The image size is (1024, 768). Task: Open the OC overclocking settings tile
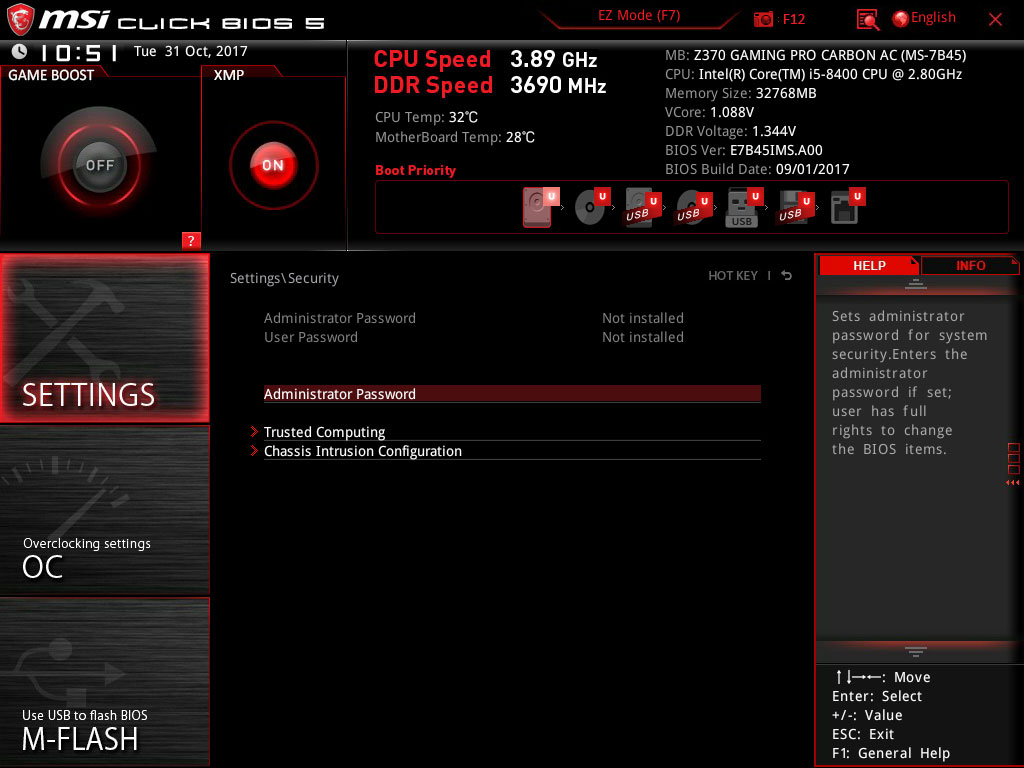pyautogui.click(x=104, y=510)
